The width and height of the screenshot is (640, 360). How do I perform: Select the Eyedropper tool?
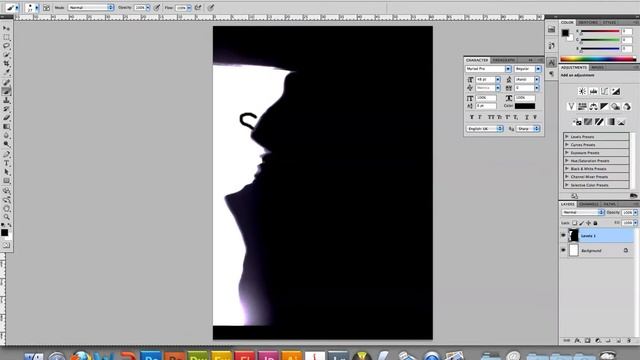tap(6, 72)
